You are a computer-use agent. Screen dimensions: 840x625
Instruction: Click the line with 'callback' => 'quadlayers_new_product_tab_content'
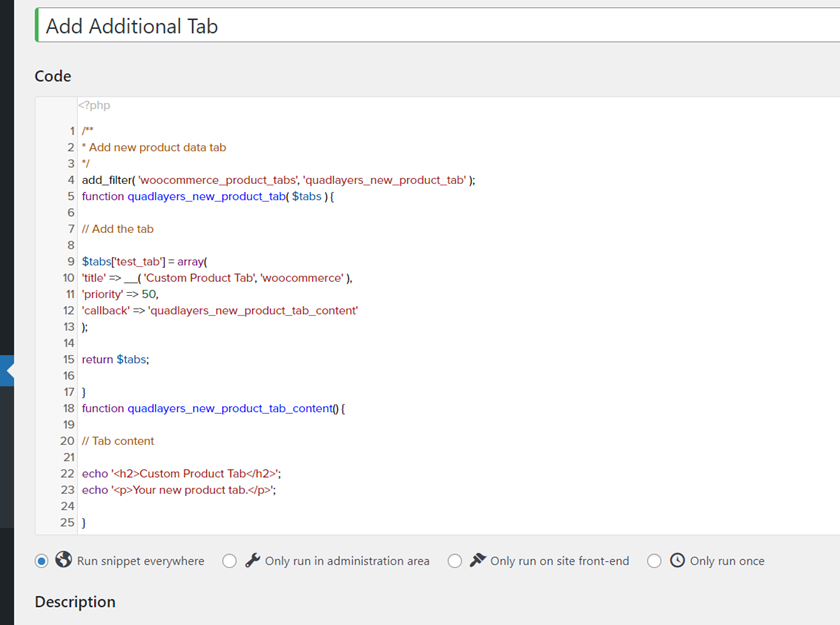click(x=220, y=311)
